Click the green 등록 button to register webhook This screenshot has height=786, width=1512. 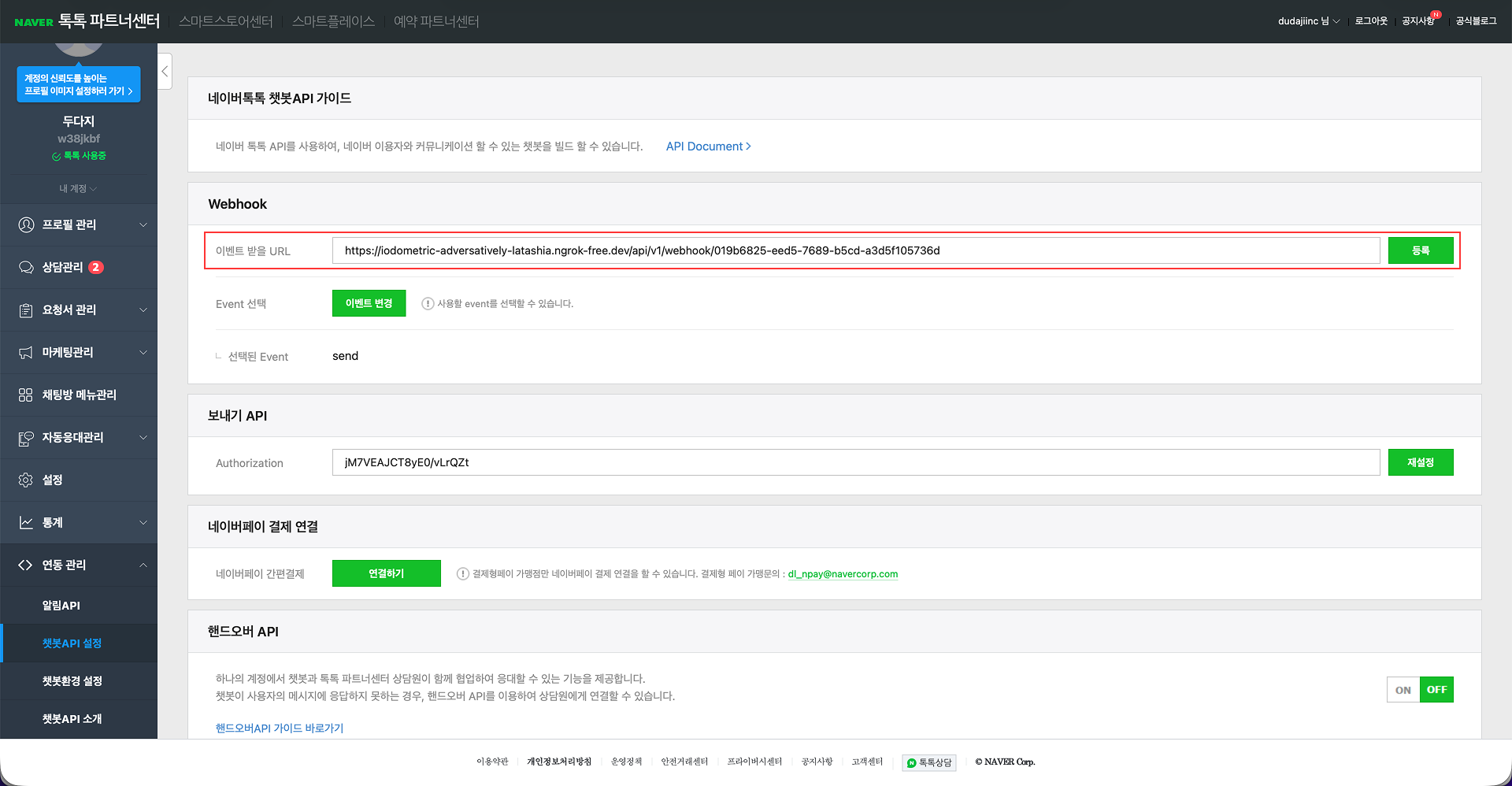pos(1420,250)
